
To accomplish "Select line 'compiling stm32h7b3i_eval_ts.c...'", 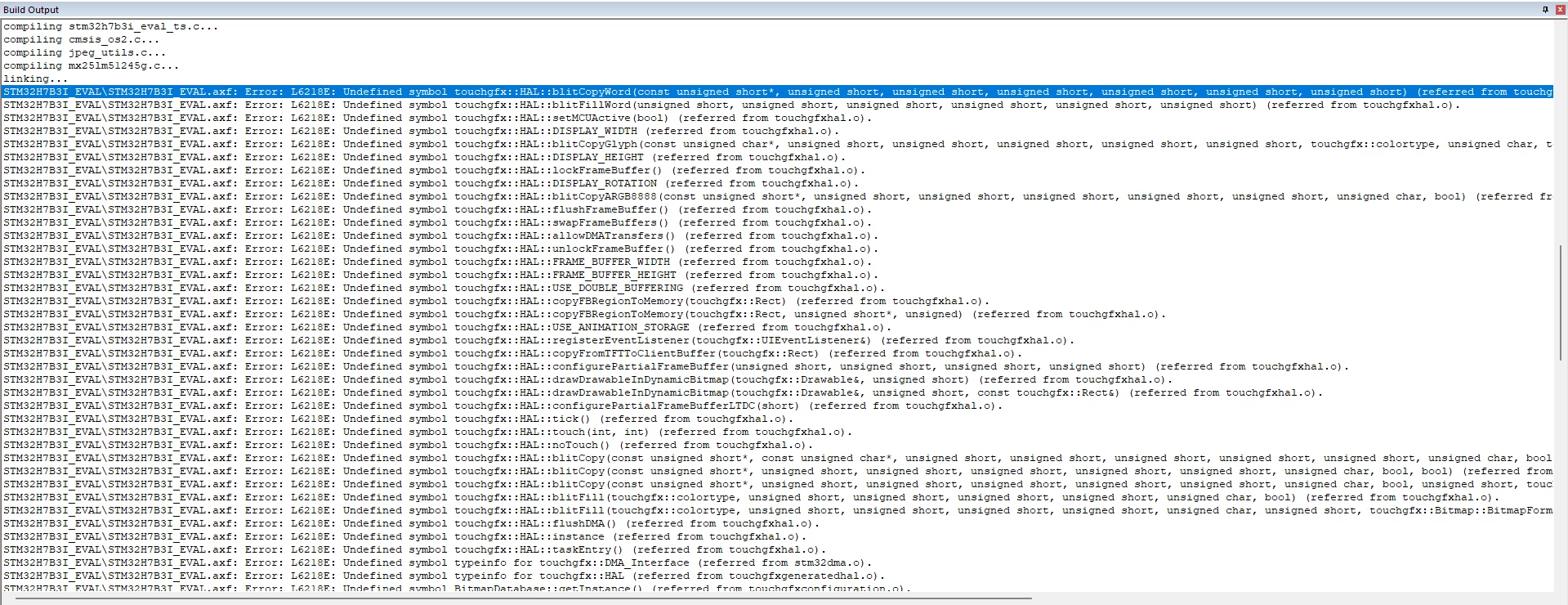I will (111, 26).
